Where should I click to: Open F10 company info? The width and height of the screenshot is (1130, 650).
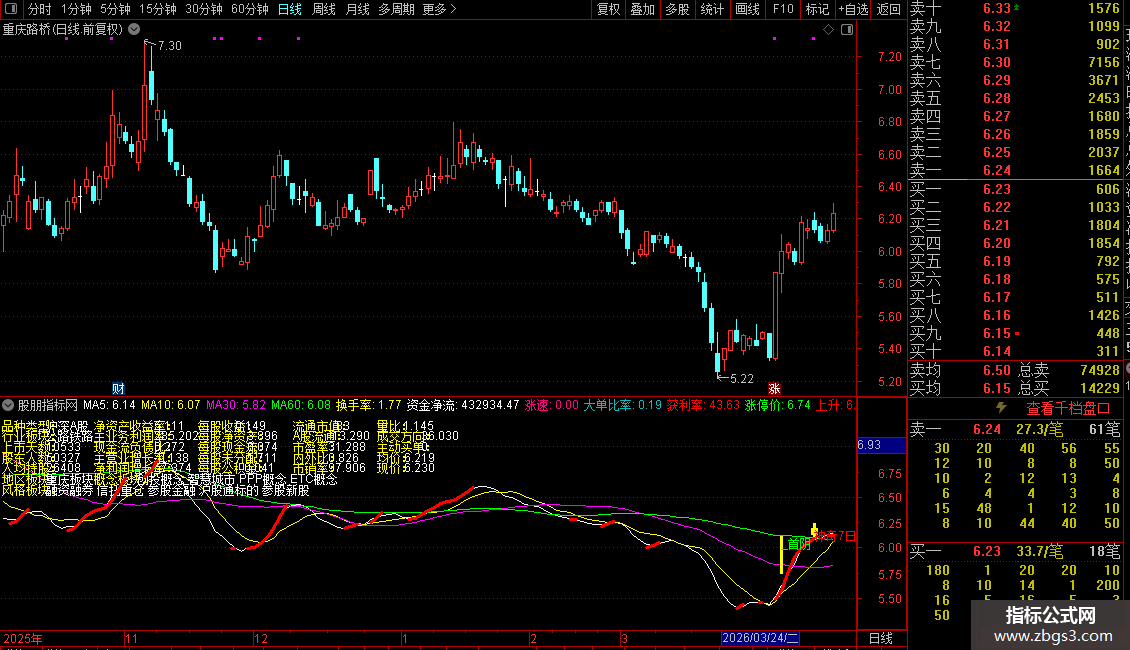783,9
